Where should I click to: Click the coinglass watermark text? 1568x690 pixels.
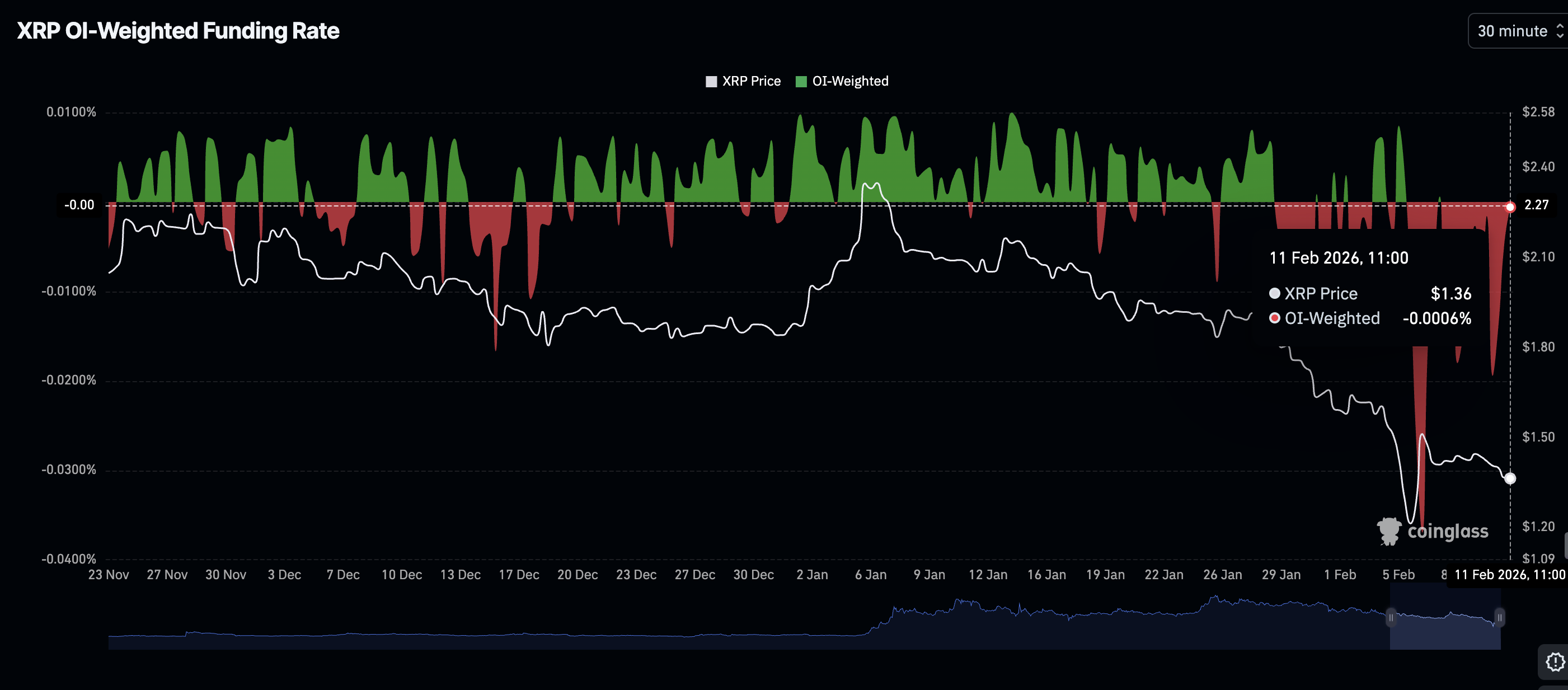[1448, 532]
